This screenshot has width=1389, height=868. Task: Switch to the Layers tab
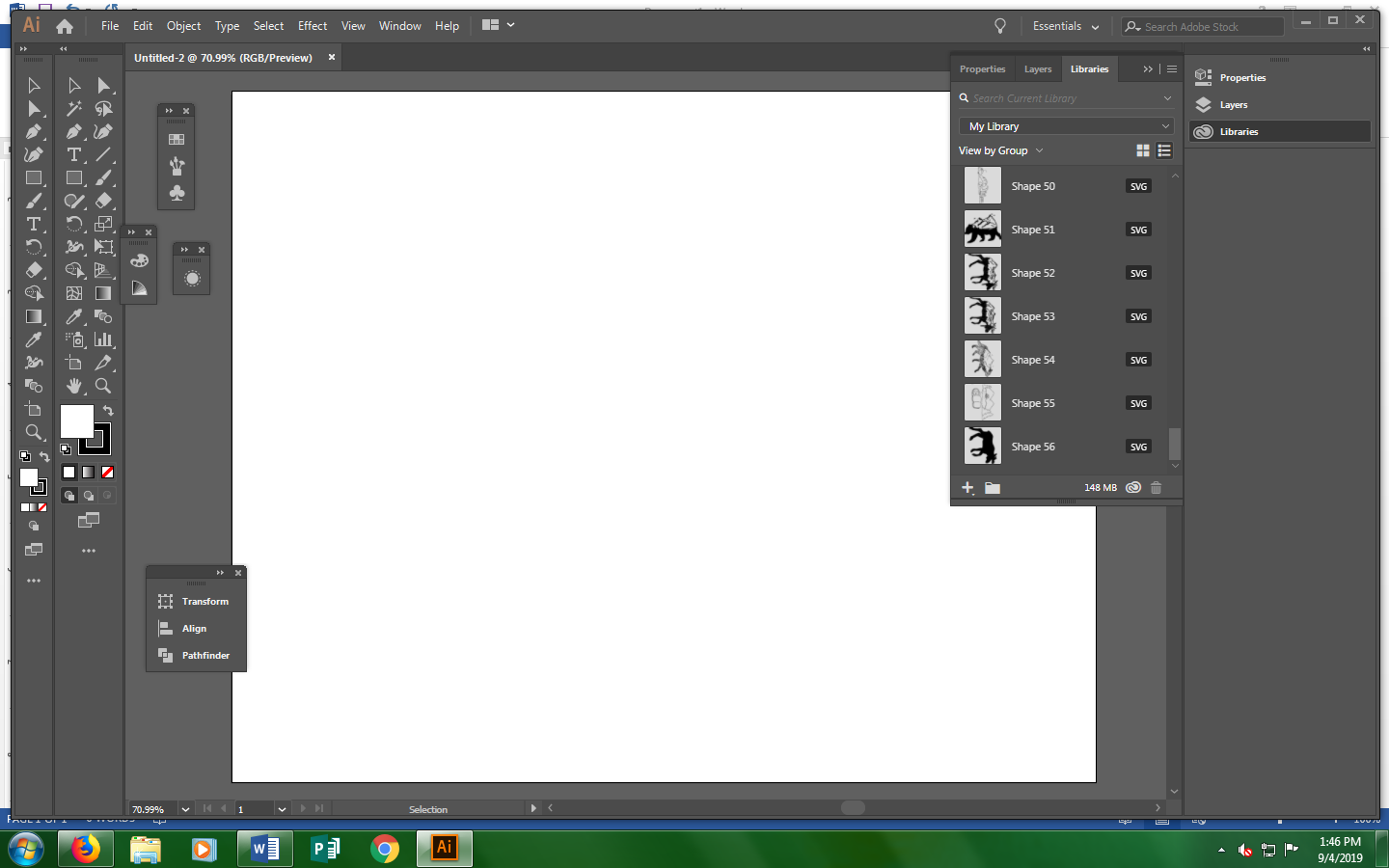pos(1038,69)
